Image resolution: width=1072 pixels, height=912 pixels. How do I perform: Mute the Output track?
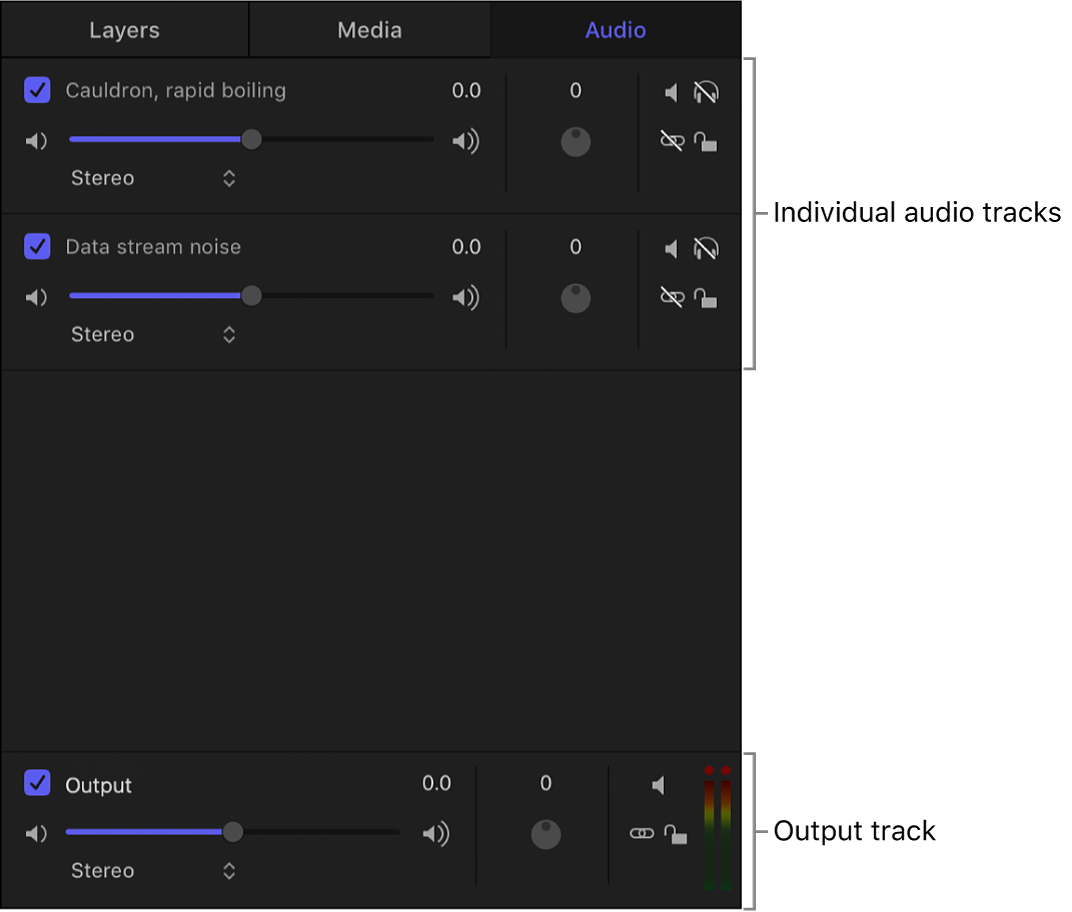pyautogui.click(x=658, y=785)
